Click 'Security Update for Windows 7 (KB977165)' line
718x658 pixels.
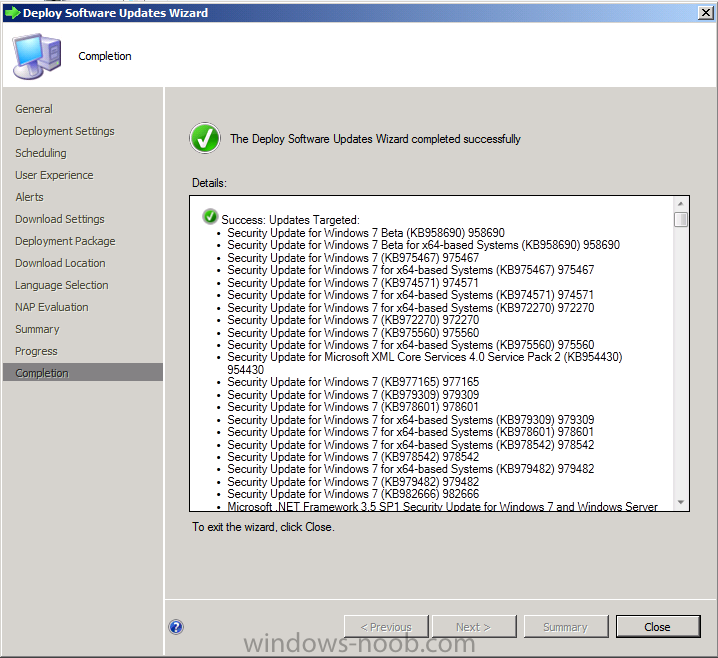pos(353,382)
